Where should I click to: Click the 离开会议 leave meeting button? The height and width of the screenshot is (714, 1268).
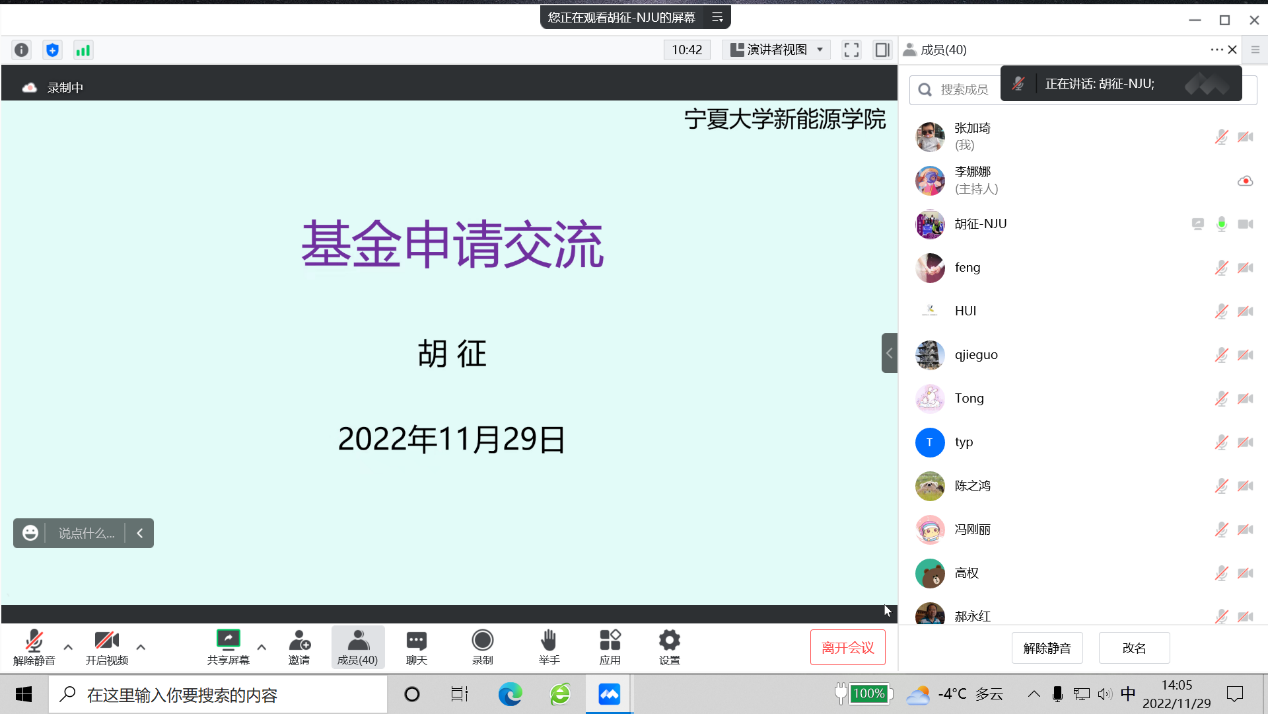(848, 648)
